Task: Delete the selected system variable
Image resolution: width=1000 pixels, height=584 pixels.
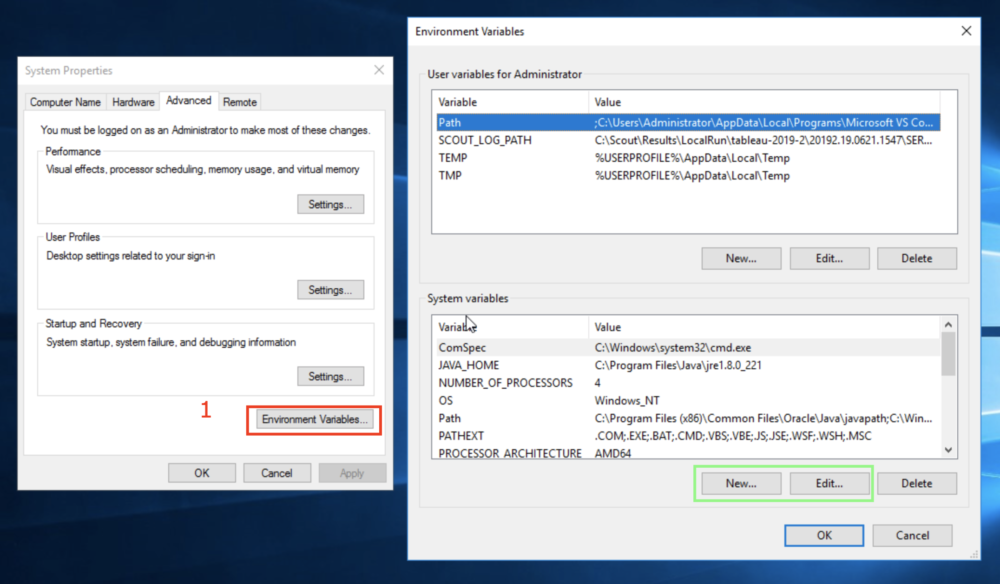Action: click(916, 483)
